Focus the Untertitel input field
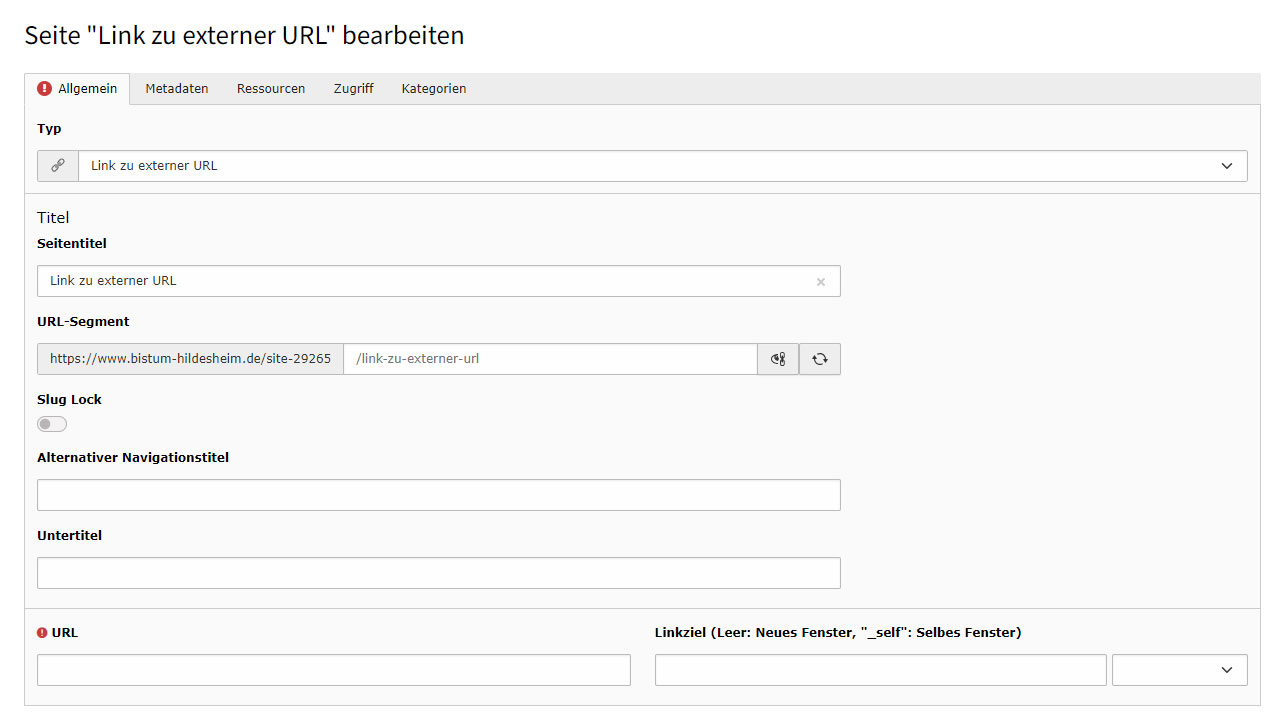Viewport: 1285px width, 712px height. 438,573
